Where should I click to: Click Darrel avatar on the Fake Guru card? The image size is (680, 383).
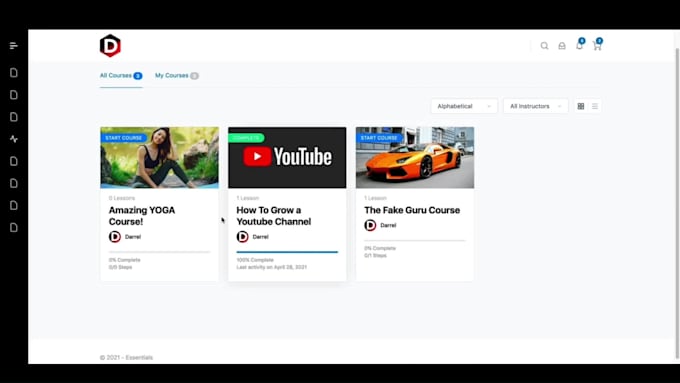pos(370,225)
